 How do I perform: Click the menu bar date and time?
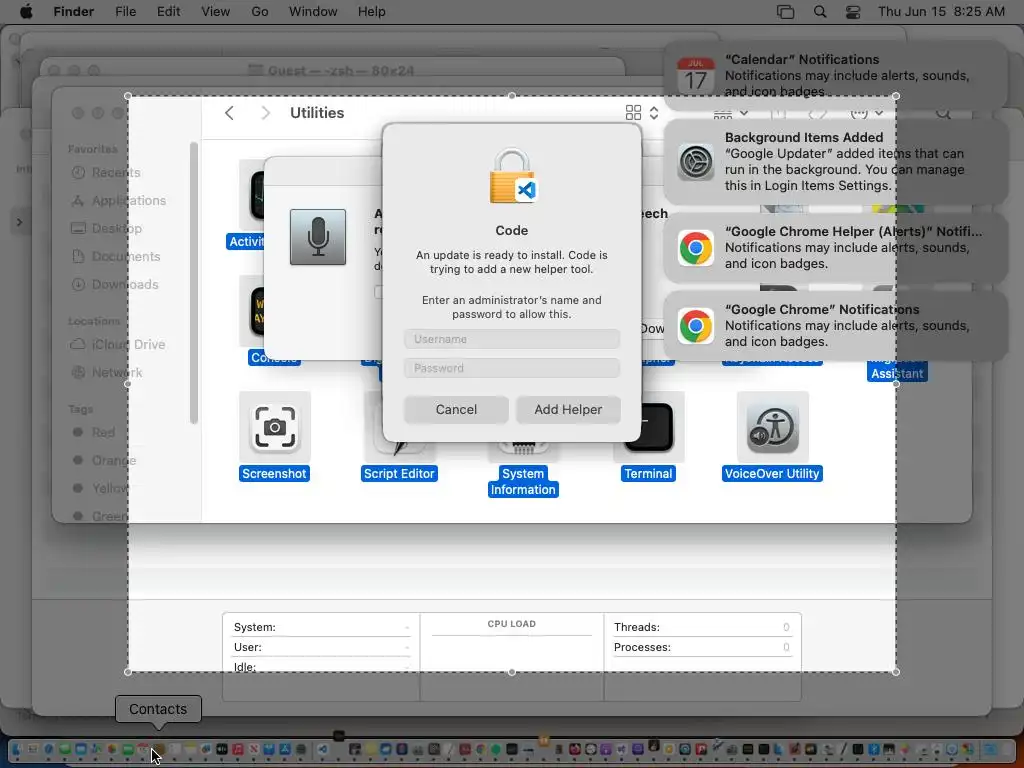click(941, 12)
